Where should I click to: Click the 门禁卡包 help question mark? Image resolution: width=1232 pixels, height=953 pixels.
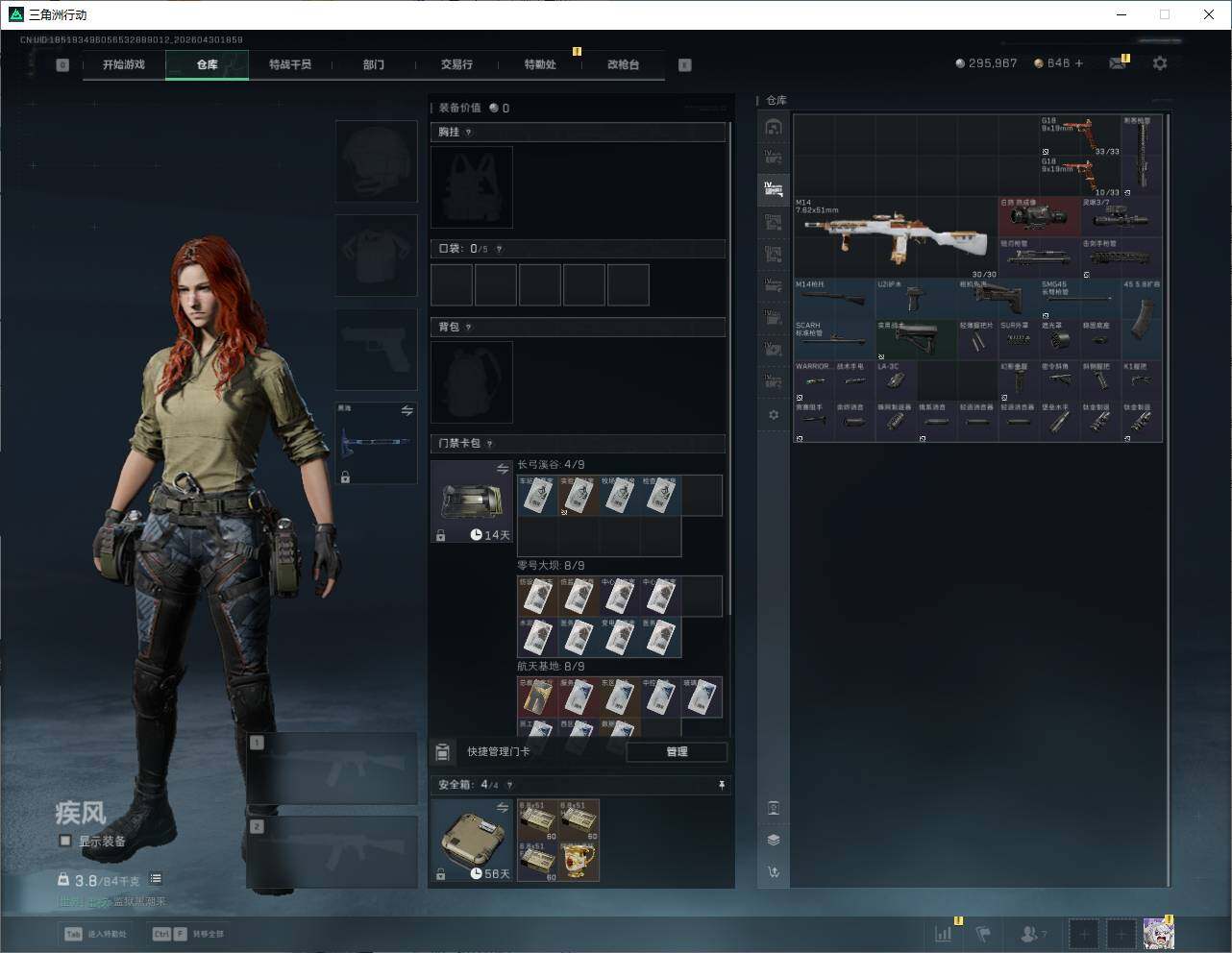(490, 444)
